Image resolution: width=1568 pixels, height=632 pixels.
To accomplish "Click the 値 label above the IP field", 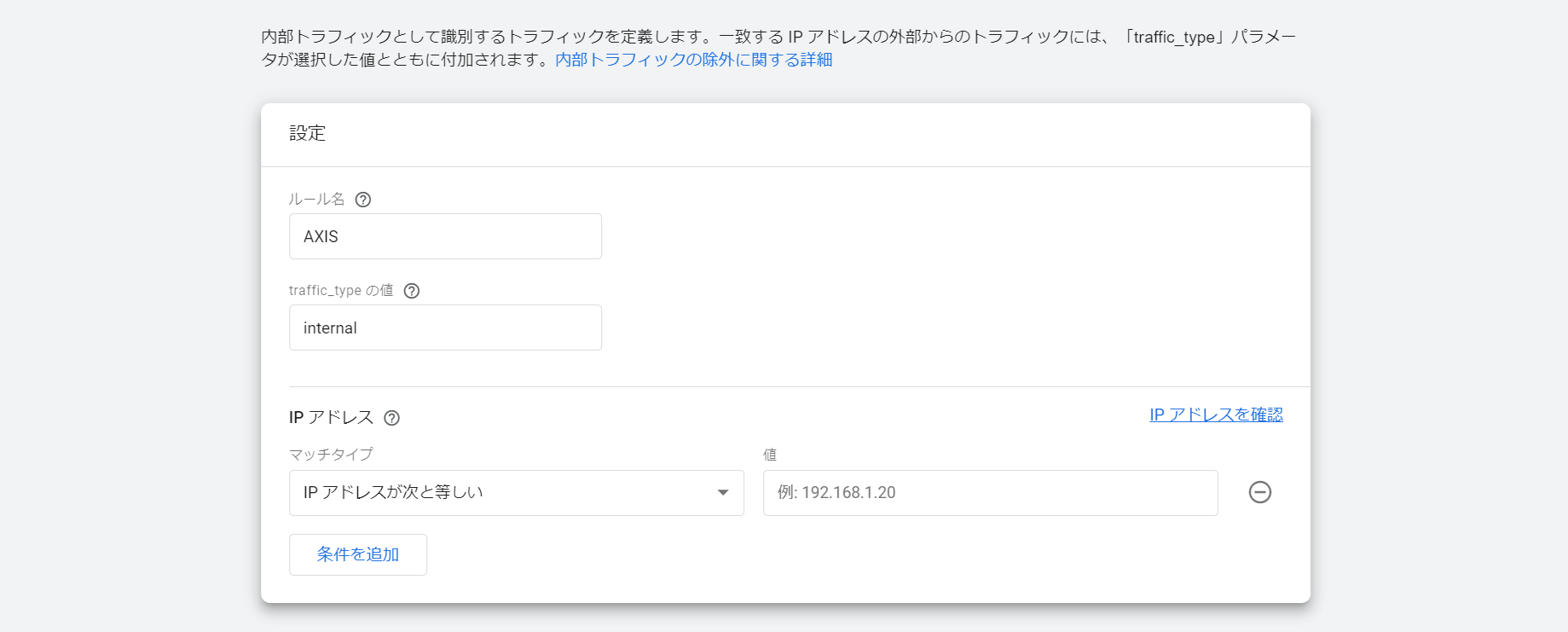I will [x=770, y=455].
